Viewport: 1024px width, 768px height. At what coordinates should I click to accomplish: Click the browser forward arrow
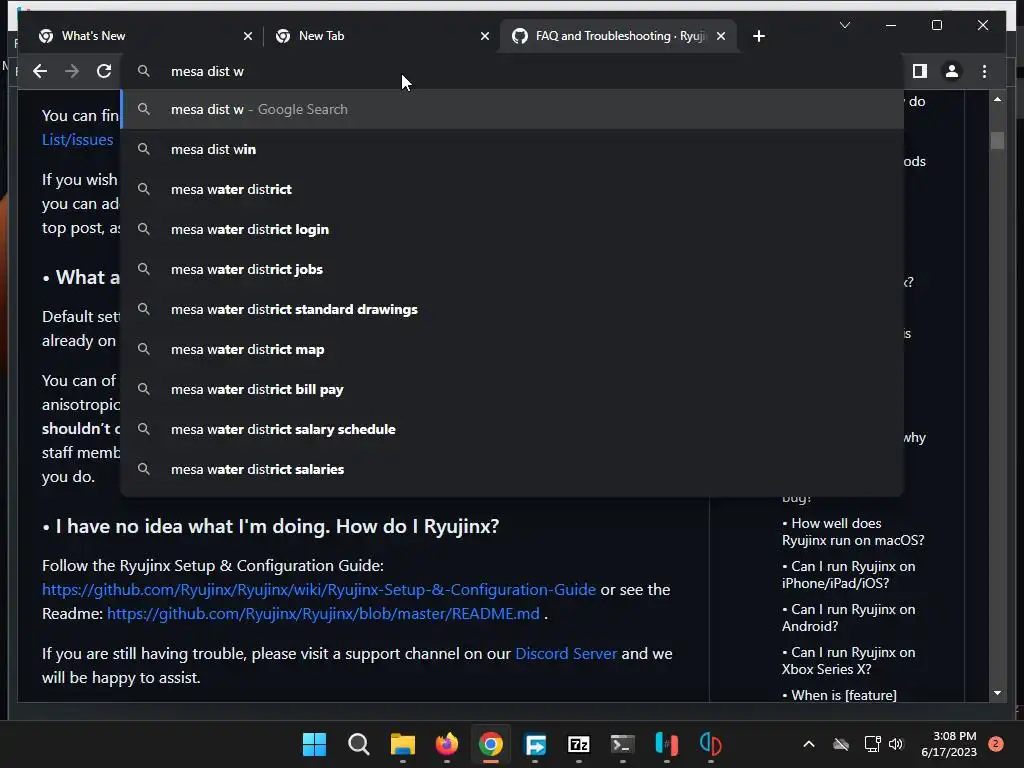click(72, 71)
